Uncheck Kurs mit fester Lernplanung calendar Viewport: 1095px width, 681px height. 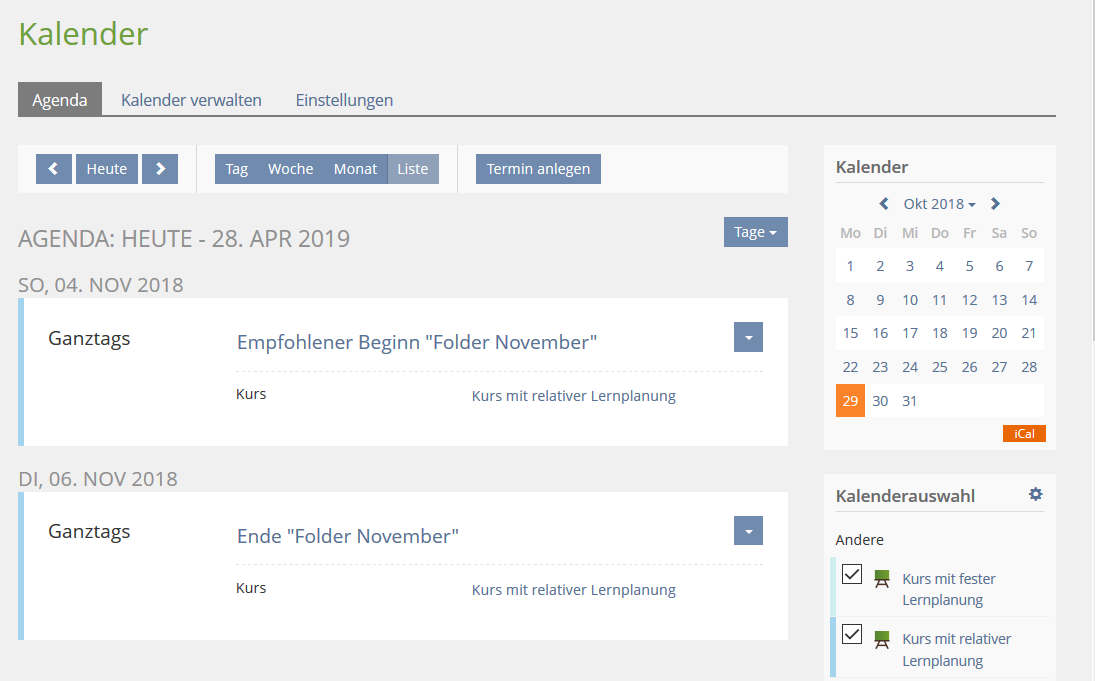pyautogui.click(x=852, y=574)
